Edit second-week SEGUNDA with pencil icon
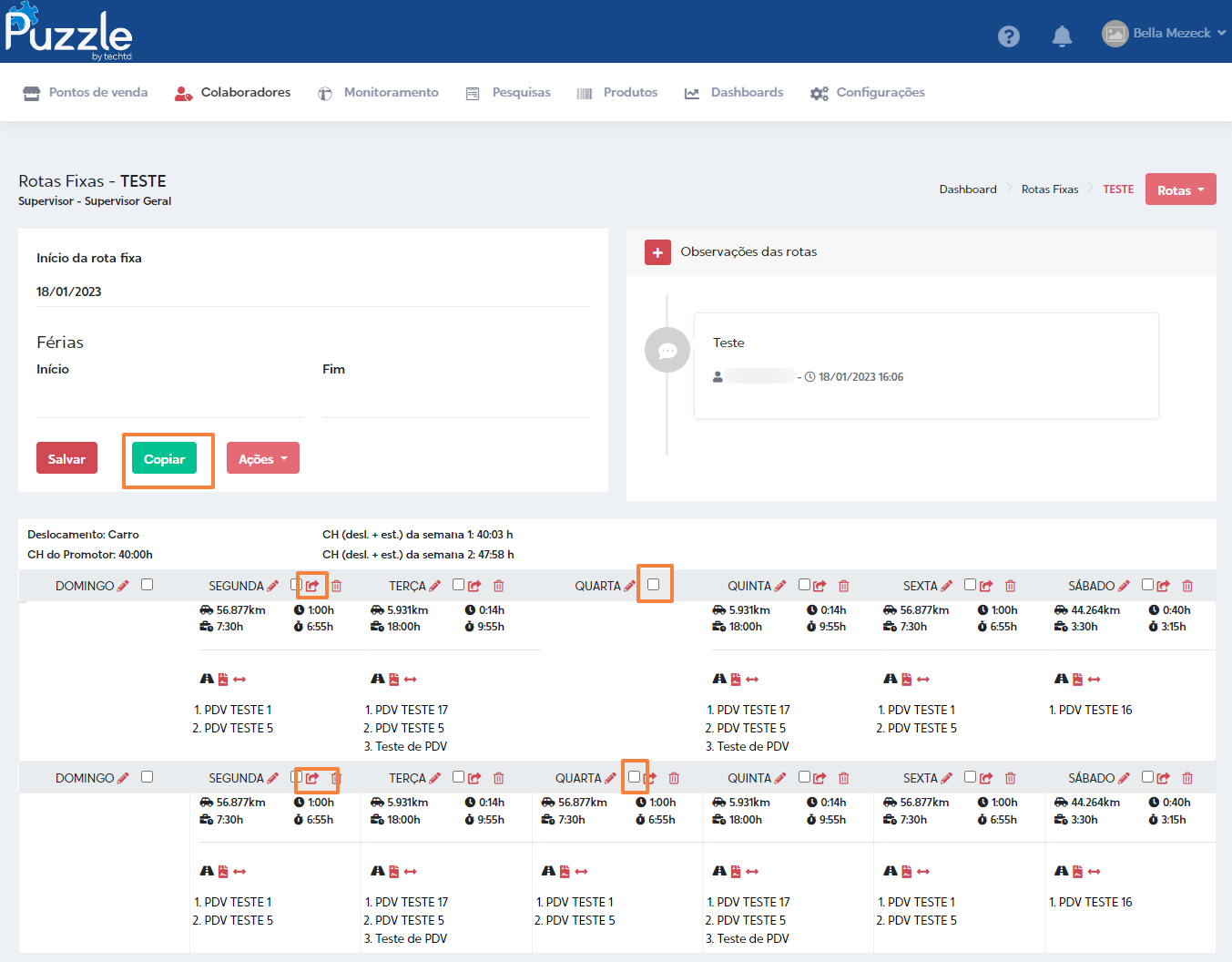Screen dimensions: 1232x962 click(272, 778)
